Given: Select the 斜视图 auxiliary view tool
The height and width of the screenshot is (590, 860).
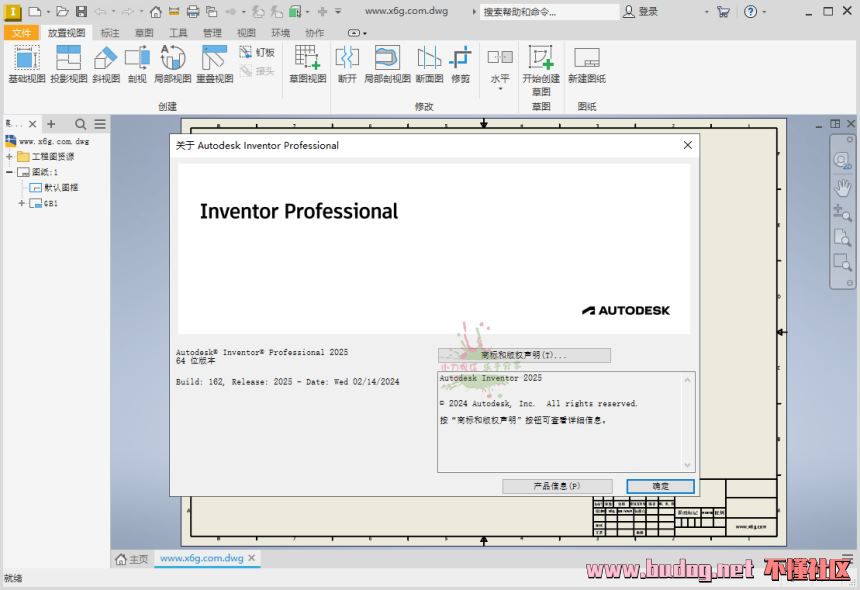Looking at the screenshot, I should [x=106, y=64].
